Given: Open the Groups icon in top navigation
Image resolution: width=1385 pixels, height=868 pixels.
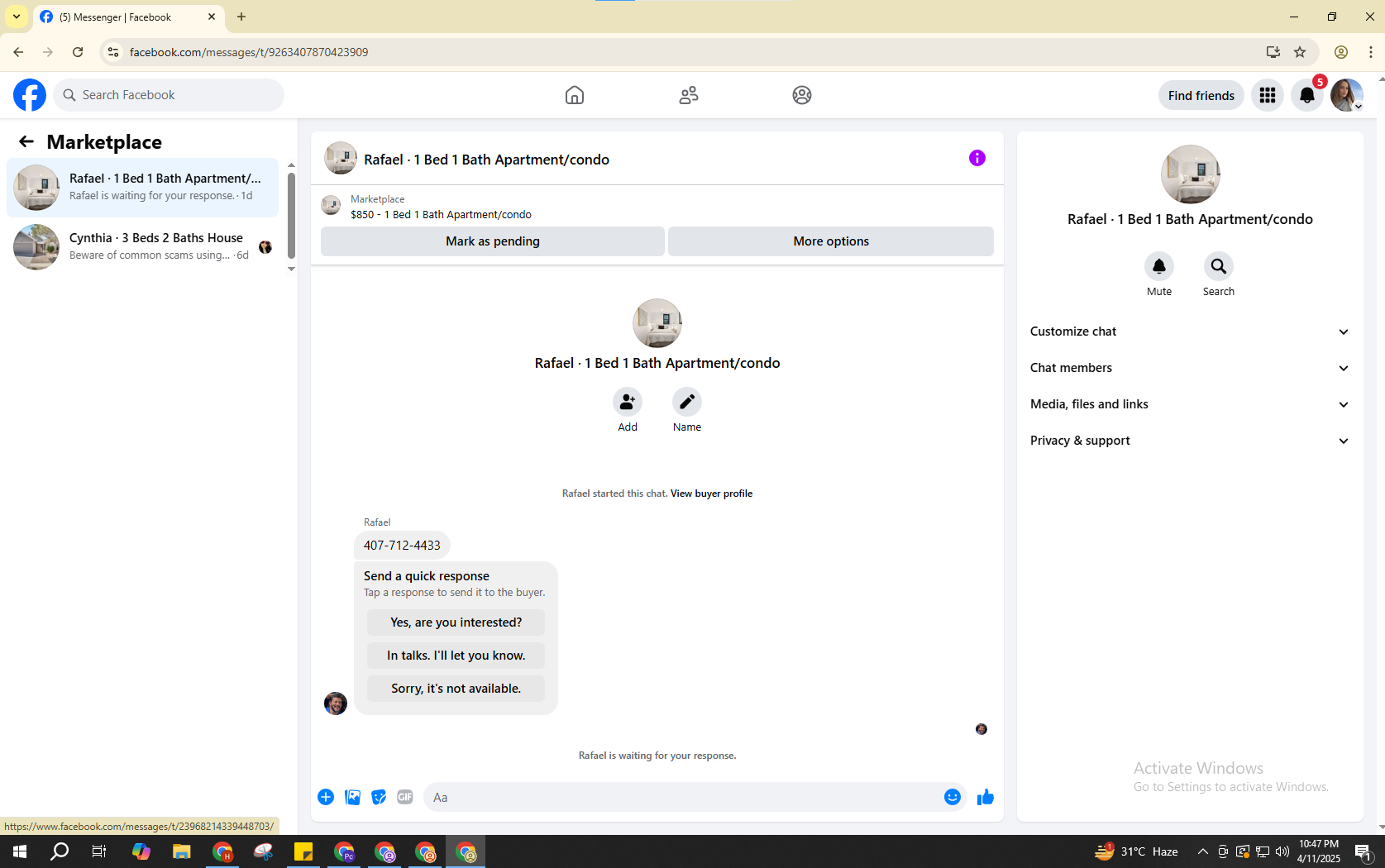Looking at the screenshot, I should [x=802, y=95].
